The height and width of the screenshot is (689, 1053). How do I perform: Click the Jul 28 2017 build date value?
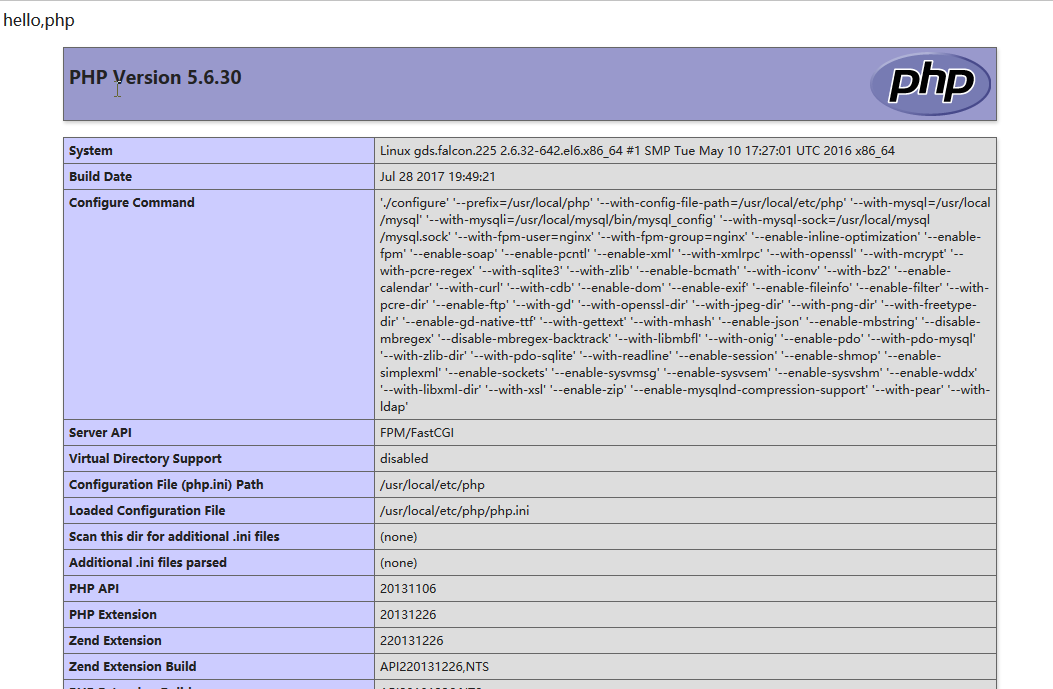tap(438, 177)
